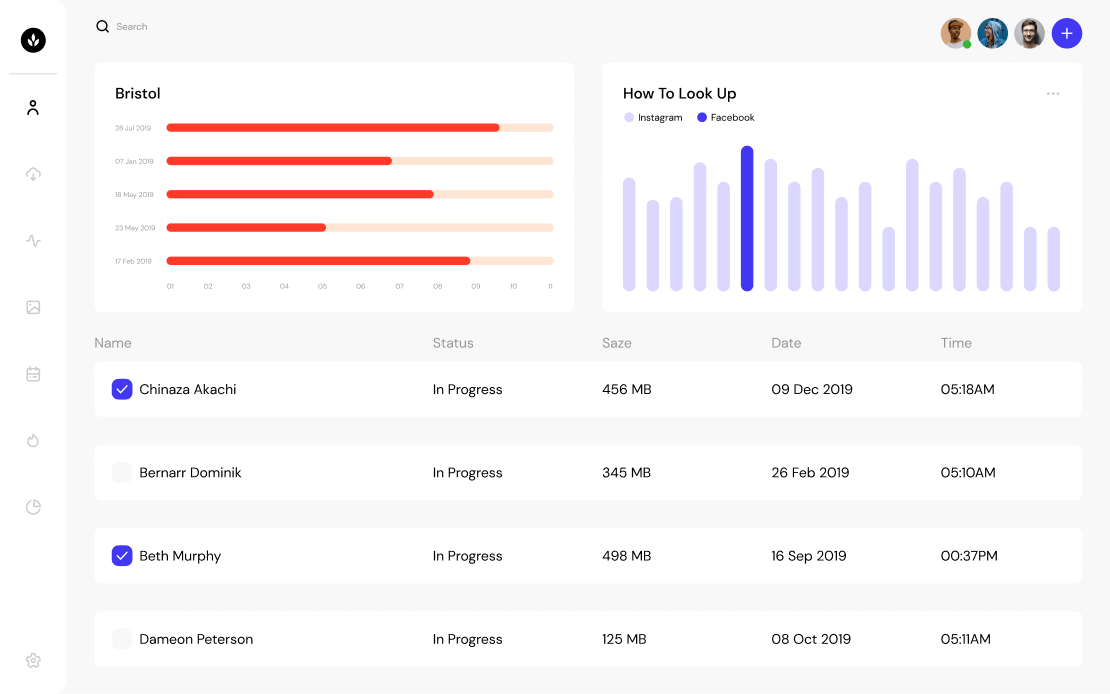
Task: Select the highlighted Facebook bar in chart
Action: pos(747,218)
